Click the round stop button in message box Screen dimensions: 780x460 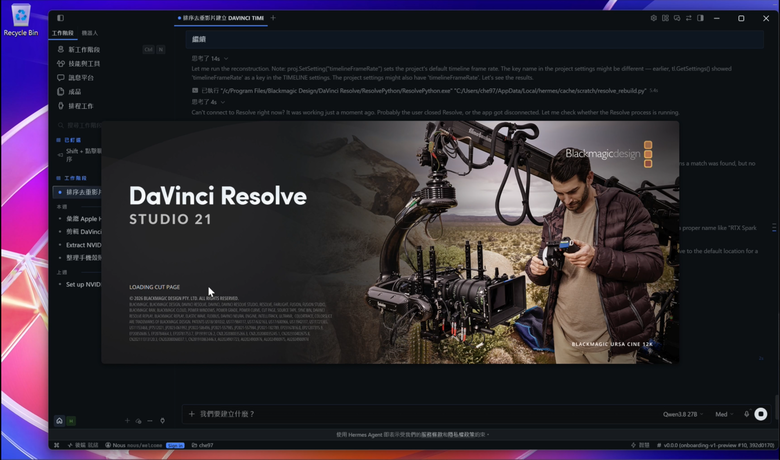point(761,414)
